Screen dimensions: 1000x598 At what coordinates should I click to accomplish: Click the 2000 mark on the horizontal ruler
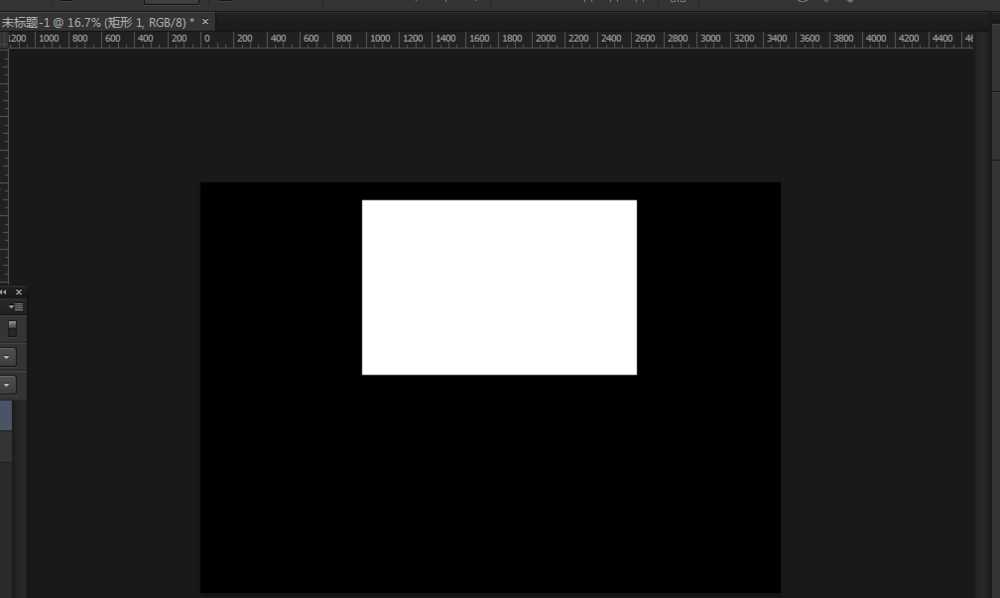545,40
